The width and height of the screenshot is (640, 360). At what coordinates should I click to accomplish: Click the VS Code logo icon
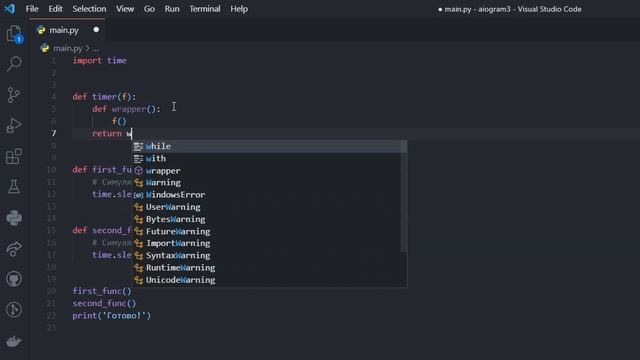(10, 9)
